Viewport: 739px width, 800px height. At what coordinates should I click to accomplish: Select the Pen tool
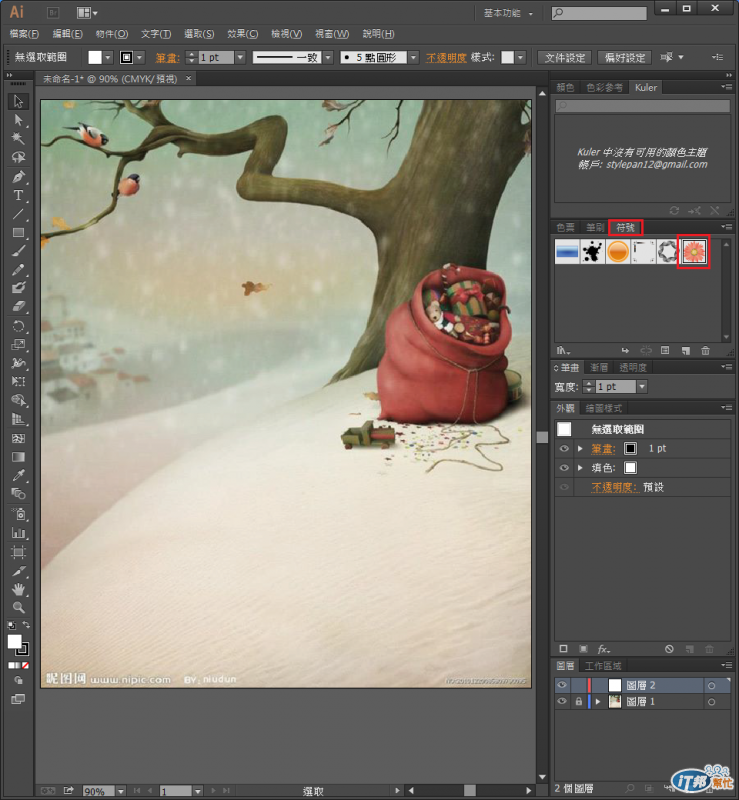[x=18, y=177]
